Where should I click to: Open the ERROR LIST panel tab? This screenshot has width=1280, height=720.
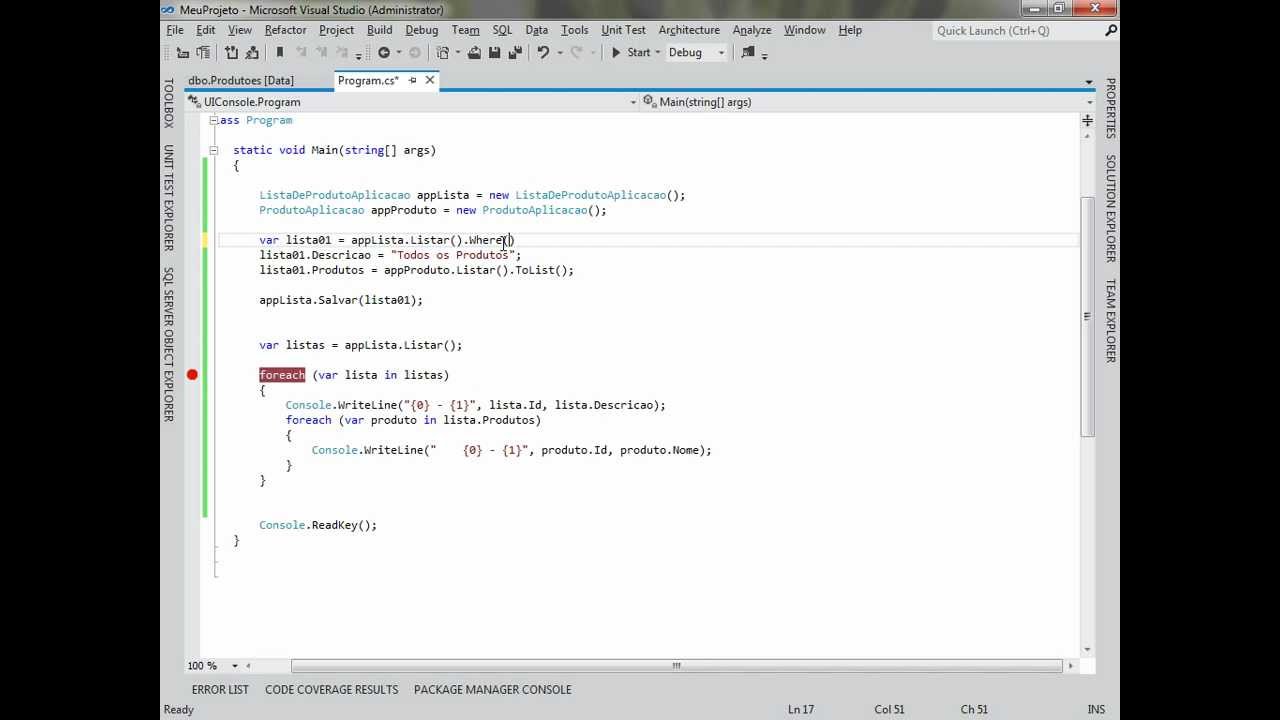click(220, 689)
